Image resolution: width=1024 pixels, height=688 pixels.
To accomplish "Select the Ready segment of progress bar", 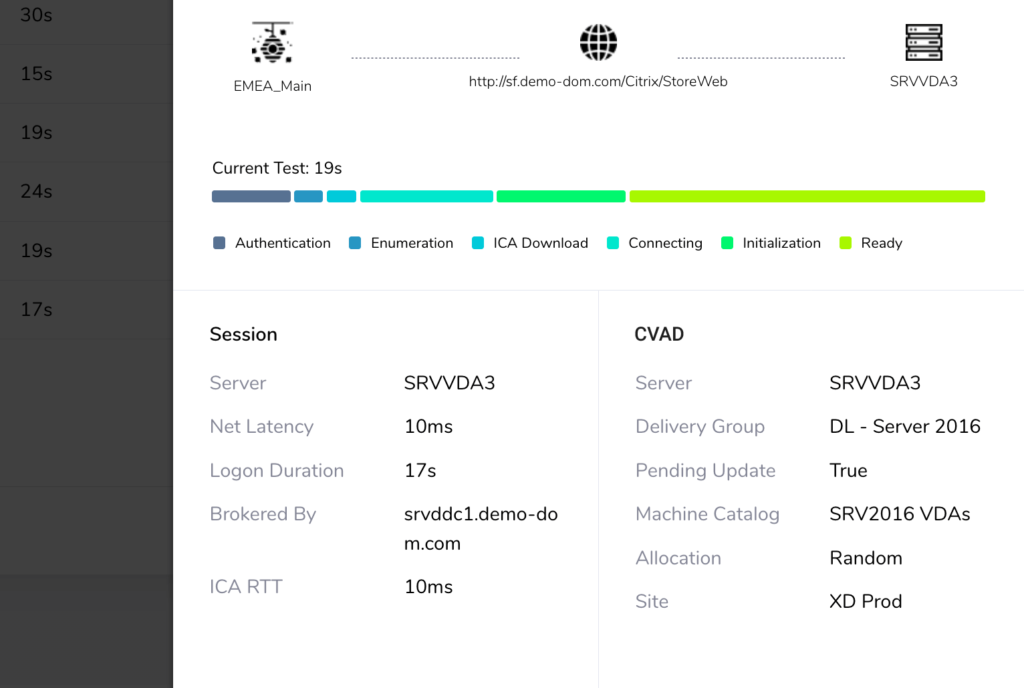I will click(807, 197).
